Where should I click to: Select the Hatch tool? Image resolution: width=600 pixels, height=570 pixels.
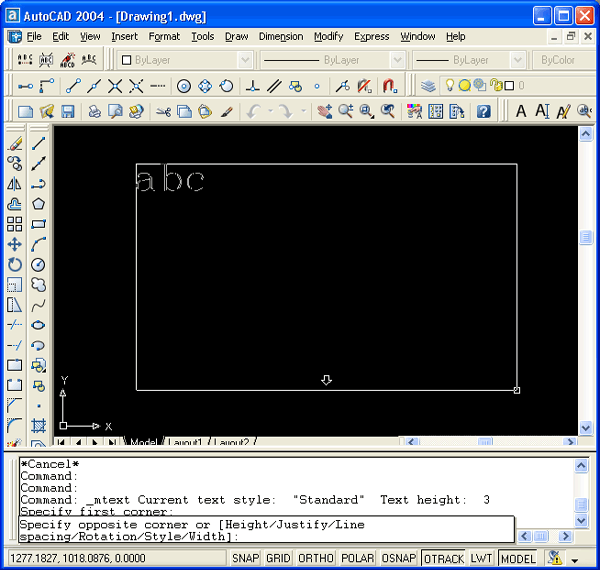point(39,426)
